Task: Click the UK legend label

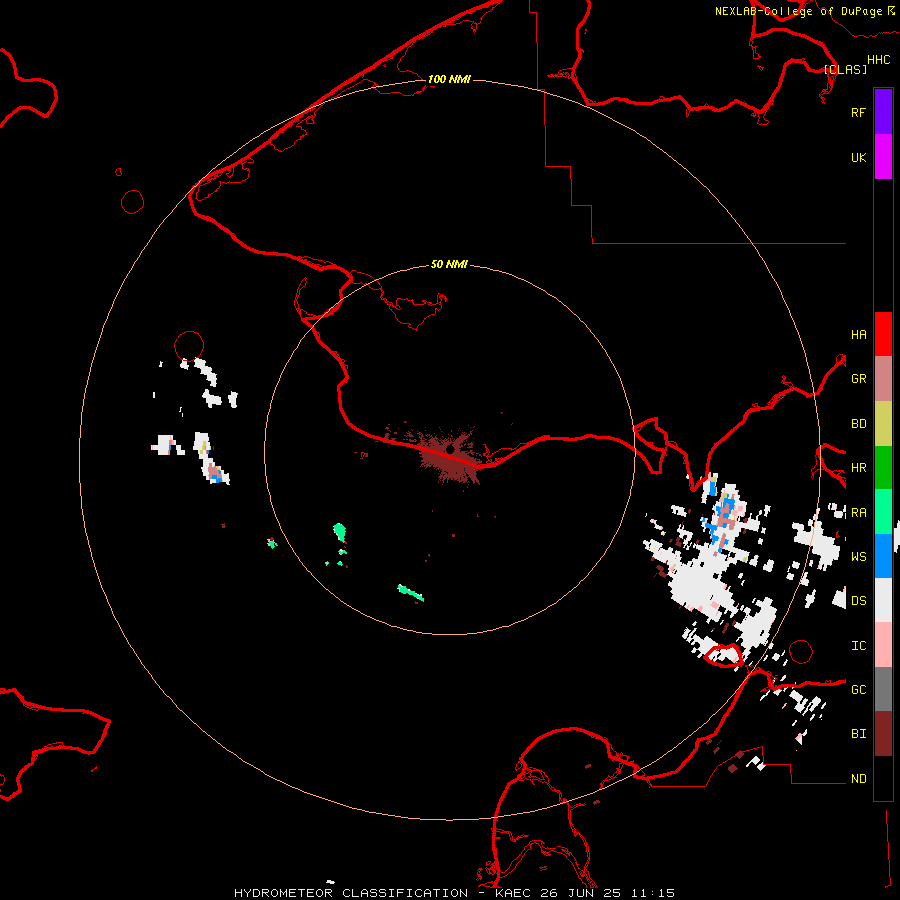Action: [858, 157]
